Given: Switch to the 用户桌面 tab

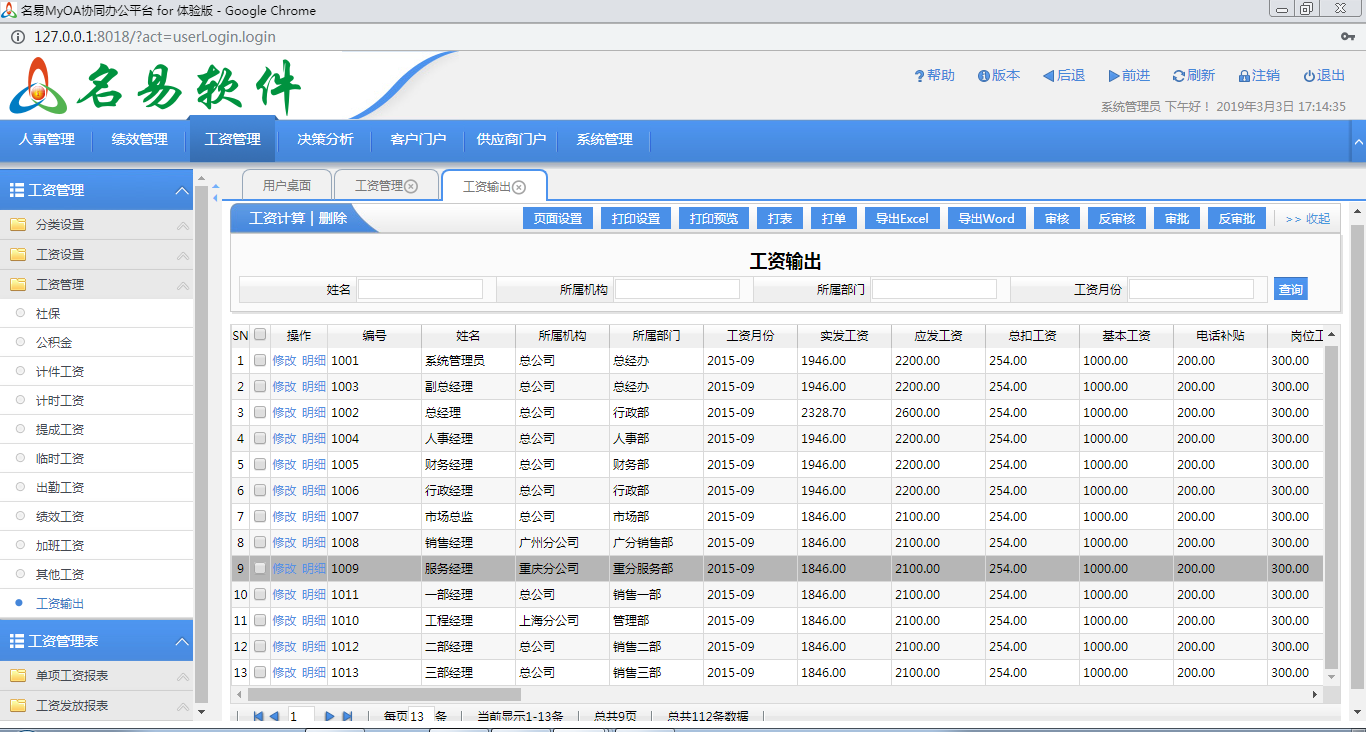Looking at the screenshot, I should tap(287, 185).
